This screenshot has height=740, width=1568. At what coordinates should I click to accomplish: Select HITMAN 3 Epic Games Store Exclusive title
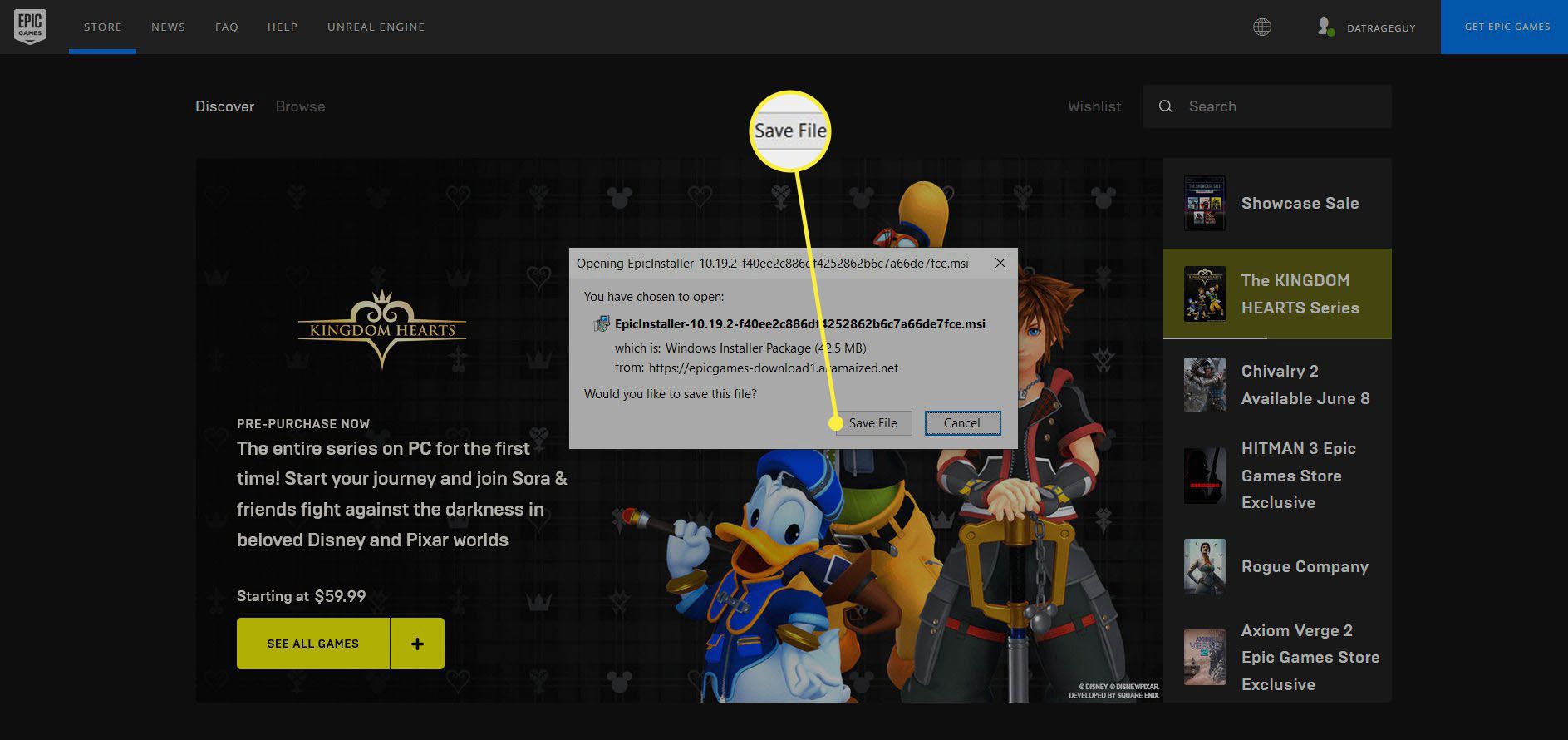point(1299,476)
